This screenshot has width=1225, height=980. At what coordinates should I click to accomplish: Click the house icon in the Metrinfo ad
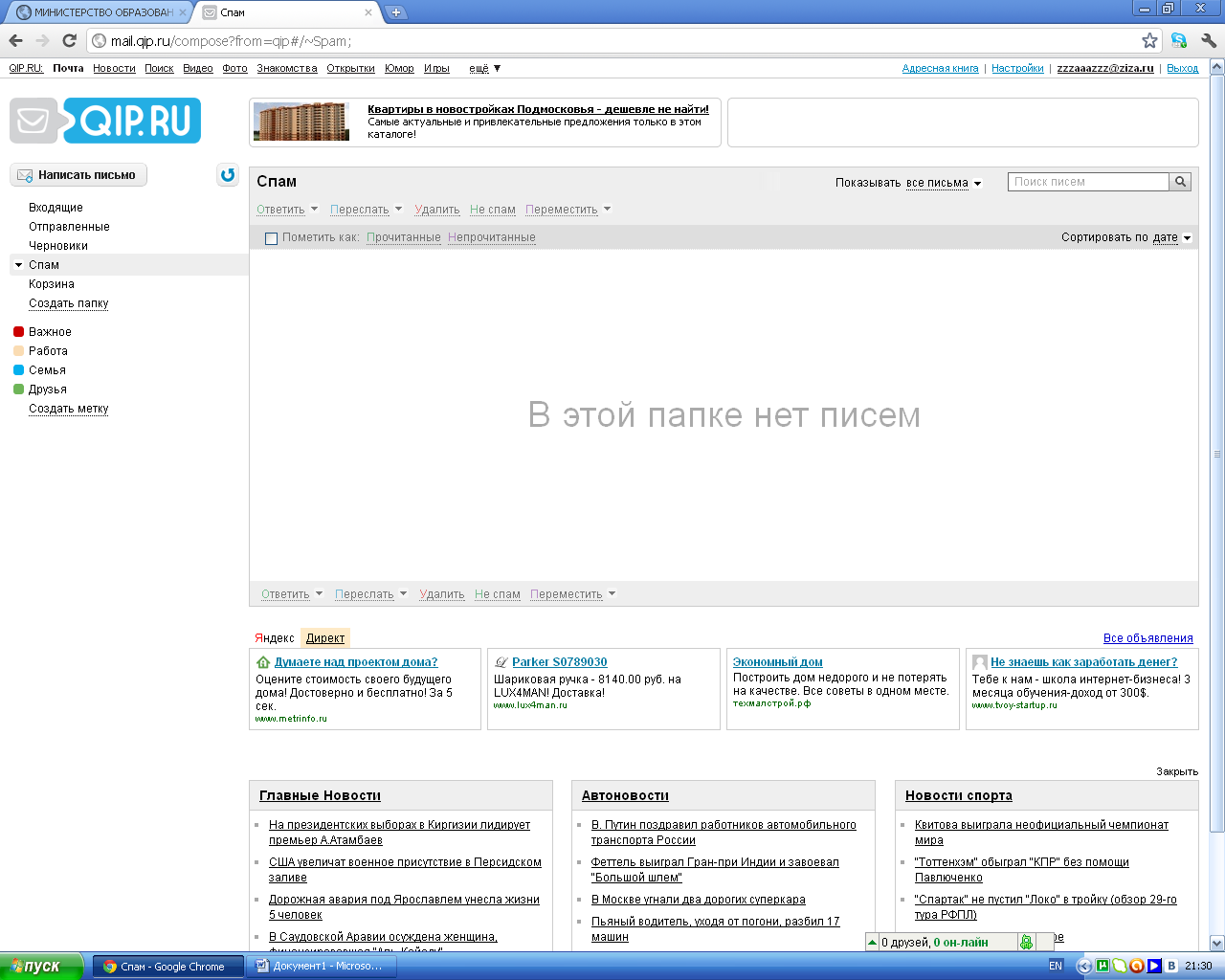263,662
